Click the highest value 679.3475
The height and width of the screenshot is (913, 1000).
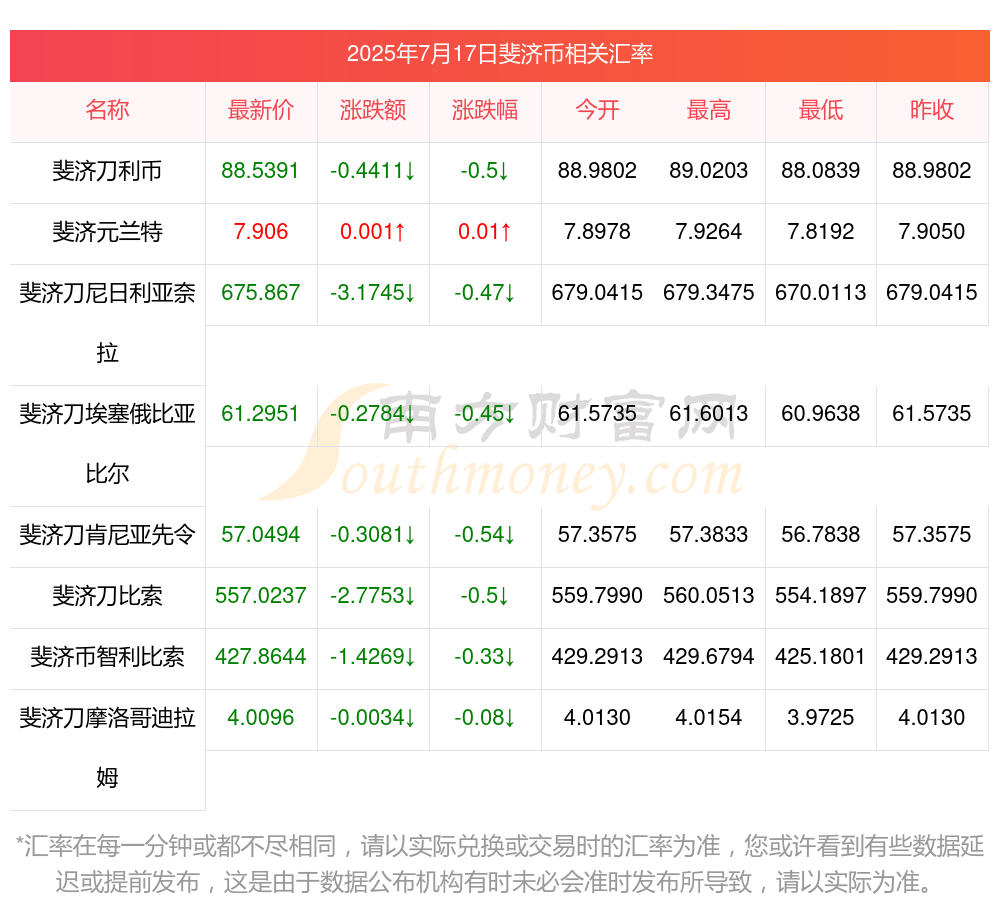click(709, 293)
